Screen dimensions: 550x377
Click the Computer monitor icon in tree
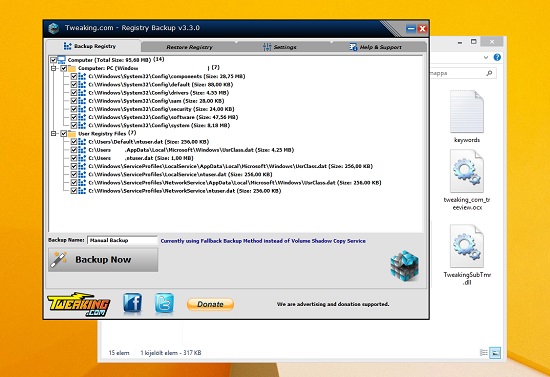coord(61,60)
